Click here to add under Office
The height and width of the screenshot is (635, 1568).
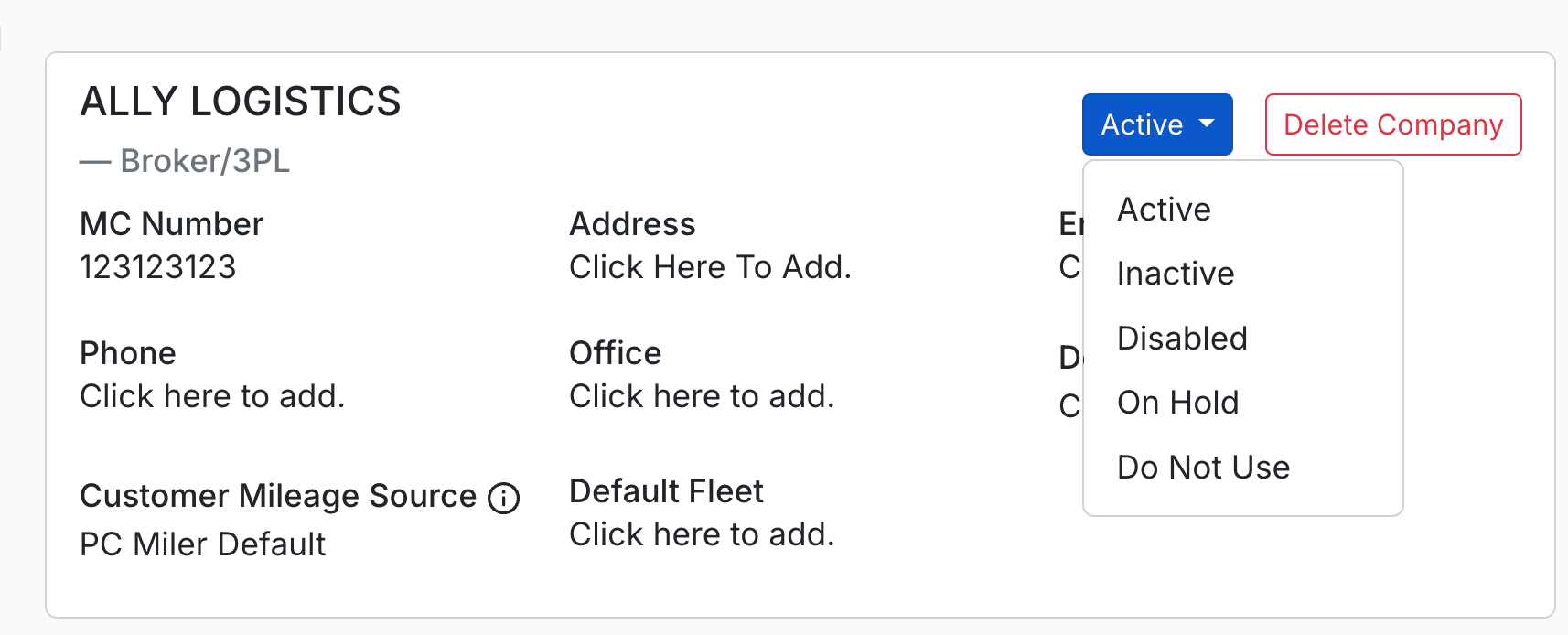click(702, 396)
